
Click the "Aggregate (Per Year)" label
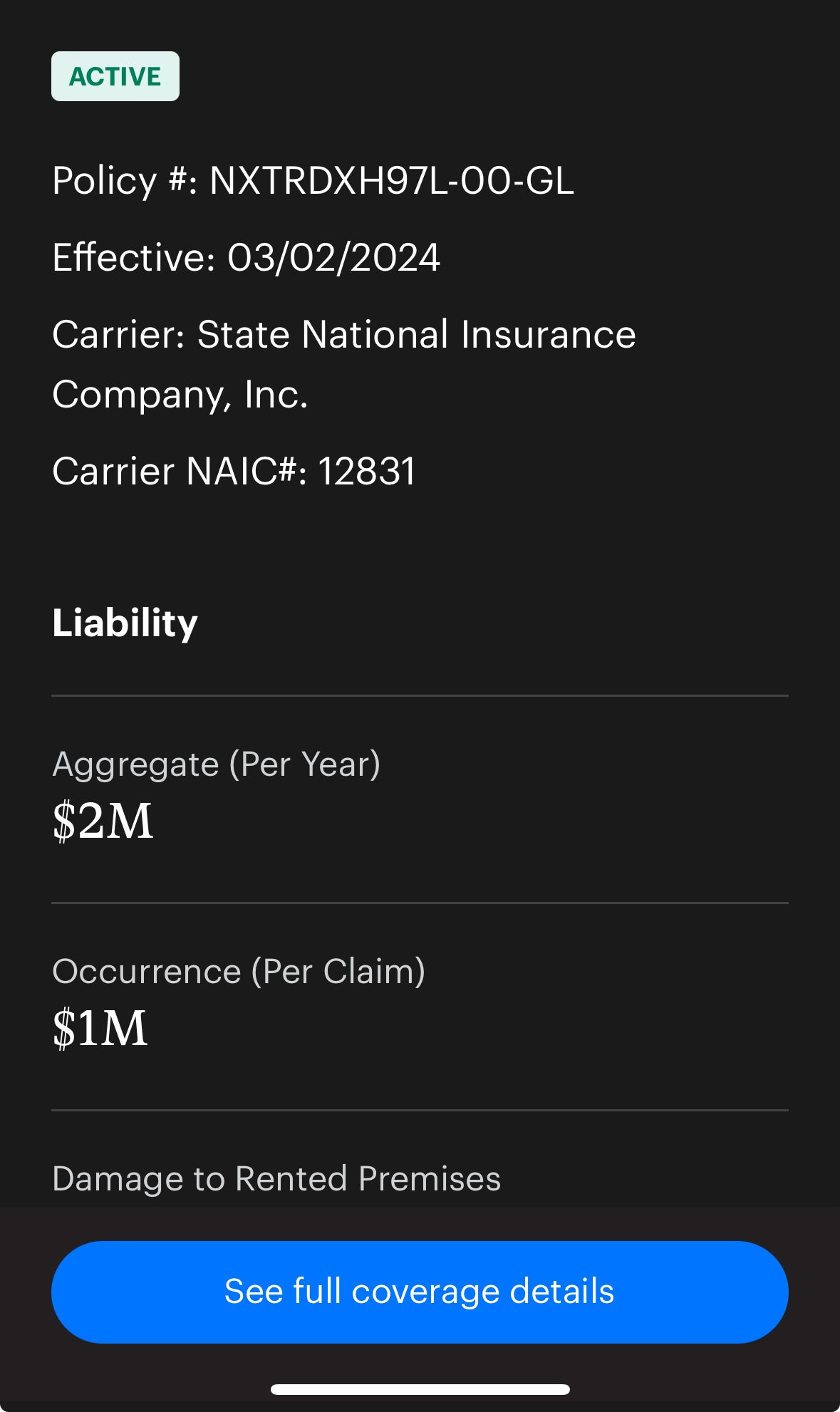tap(216, 764)
